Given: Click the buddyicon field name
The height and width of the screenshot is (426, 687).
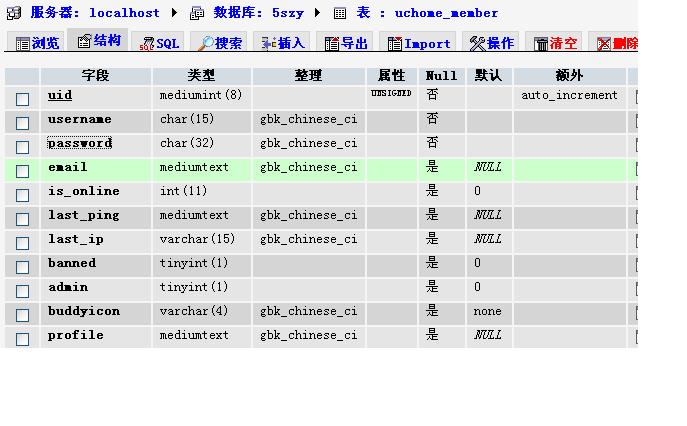Looking at the screenshot, I should click(x=84, y=311).
